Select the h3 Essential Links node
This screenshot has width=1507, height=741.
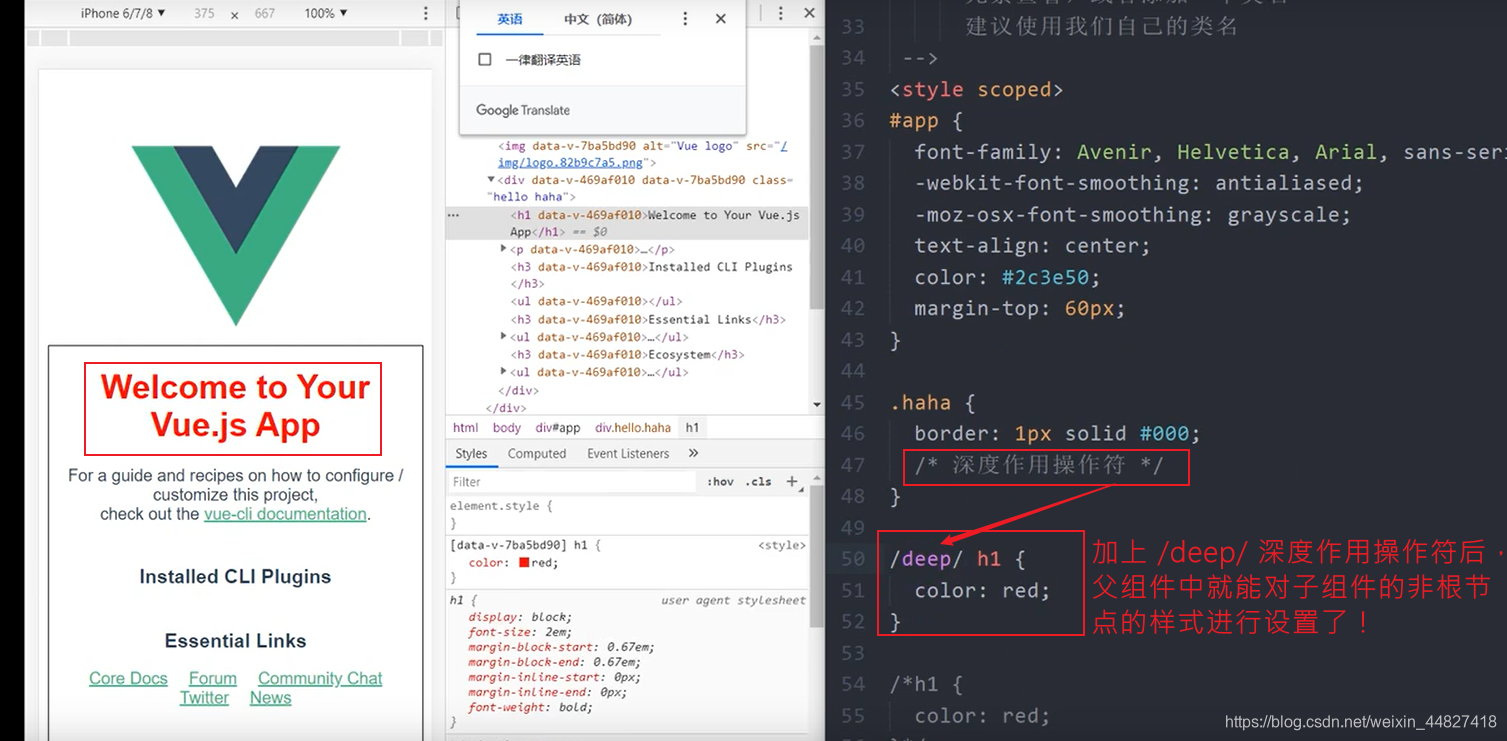[648, 319]
